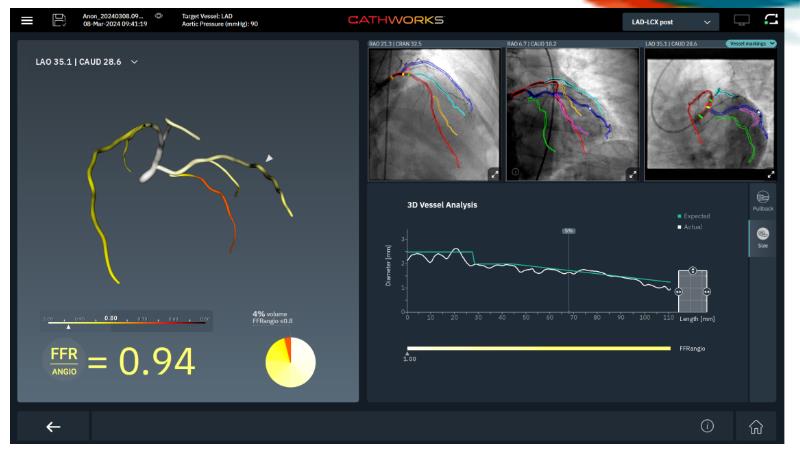Go to the home screen
Image resolution: width=800 pixels, height=450 pixels.
click(755, 426)
